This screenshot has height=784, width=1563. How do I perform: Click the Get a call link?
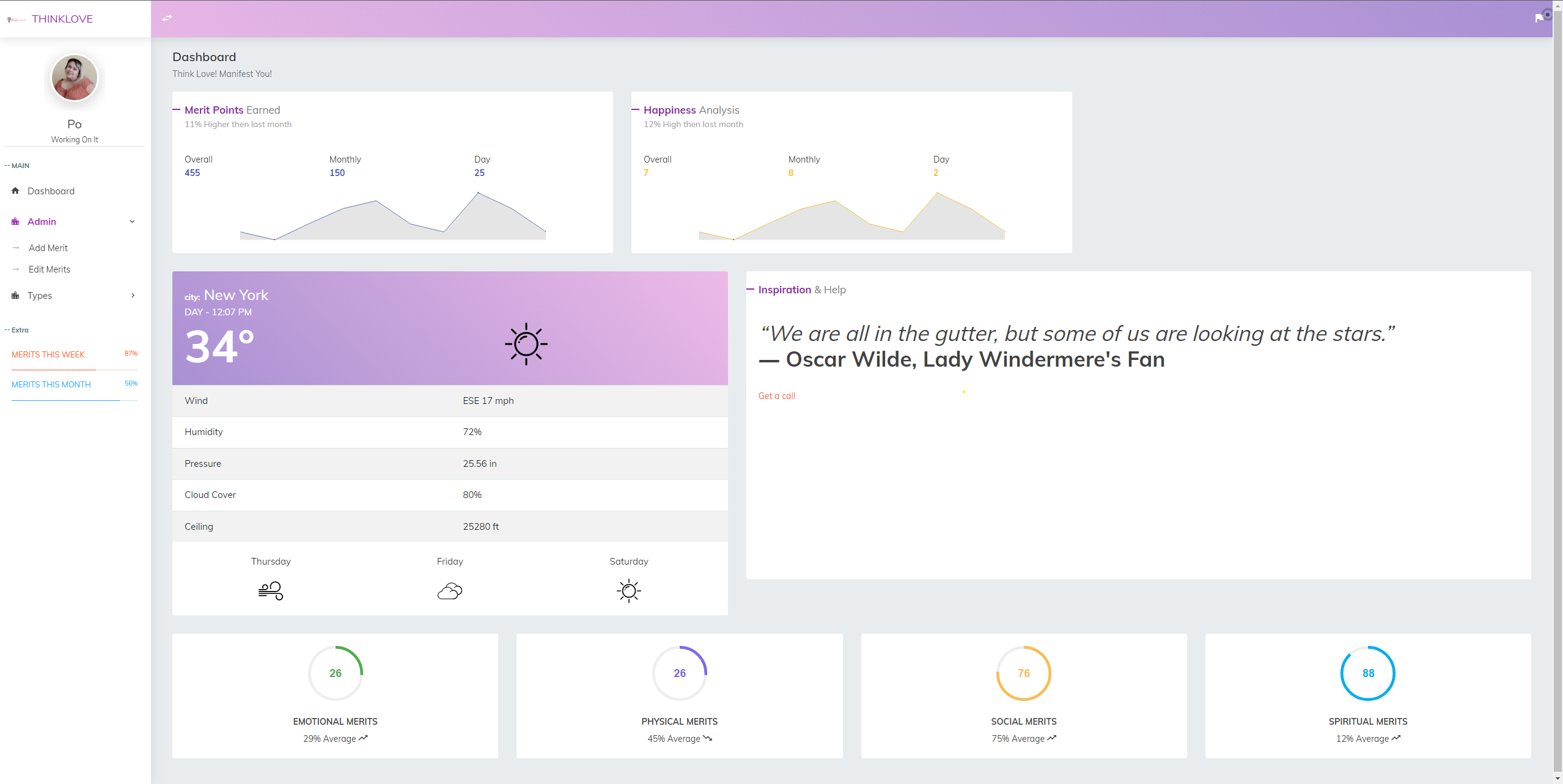click(x=776, y=395)
